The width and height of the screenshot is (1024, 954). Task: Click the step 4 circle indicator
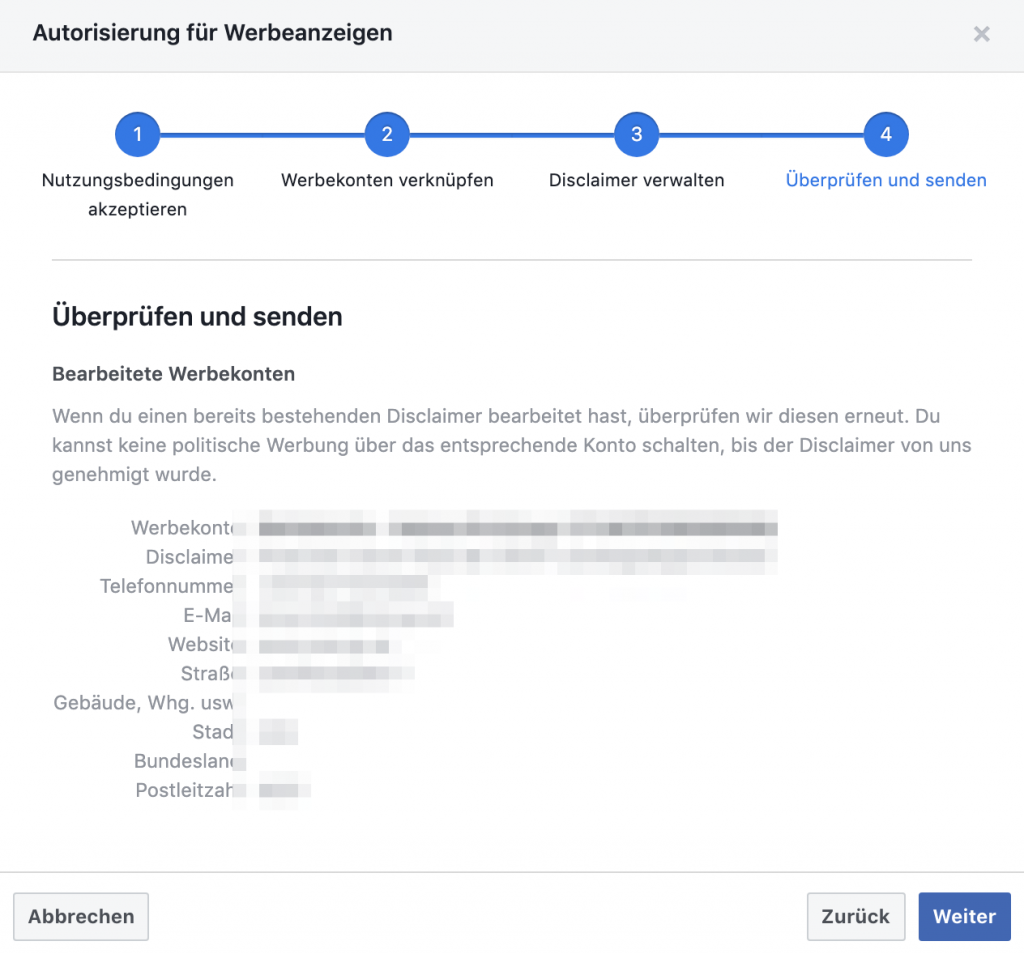[886, 134]
